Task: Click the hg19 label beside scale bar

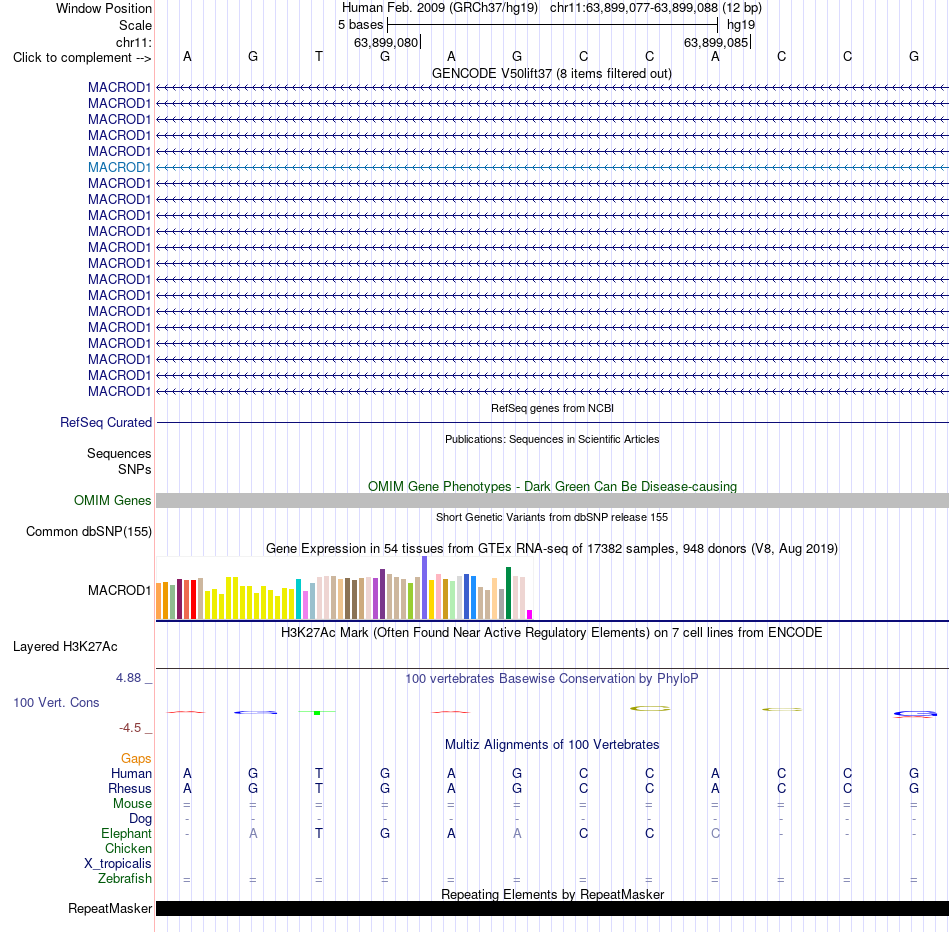Action: pos(741,25)
